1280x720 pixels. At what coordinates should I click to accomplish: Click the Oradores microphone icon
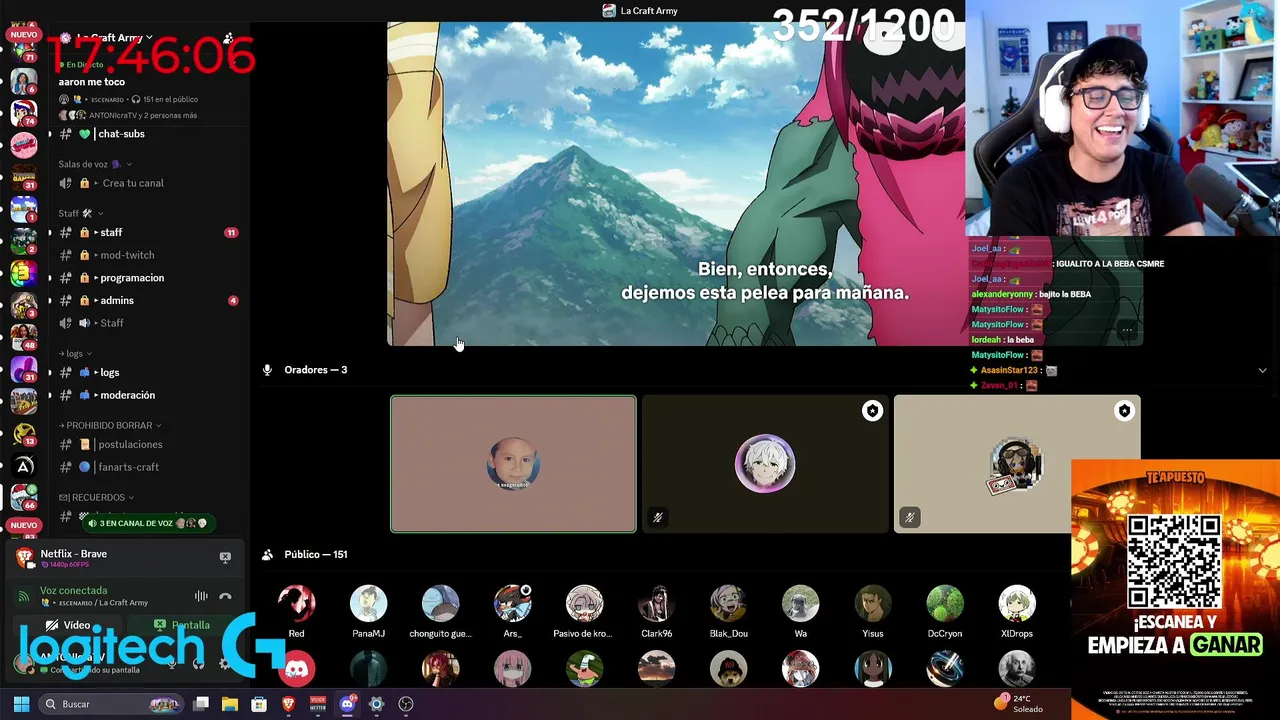pyautogui.click(x=267, y=370)
